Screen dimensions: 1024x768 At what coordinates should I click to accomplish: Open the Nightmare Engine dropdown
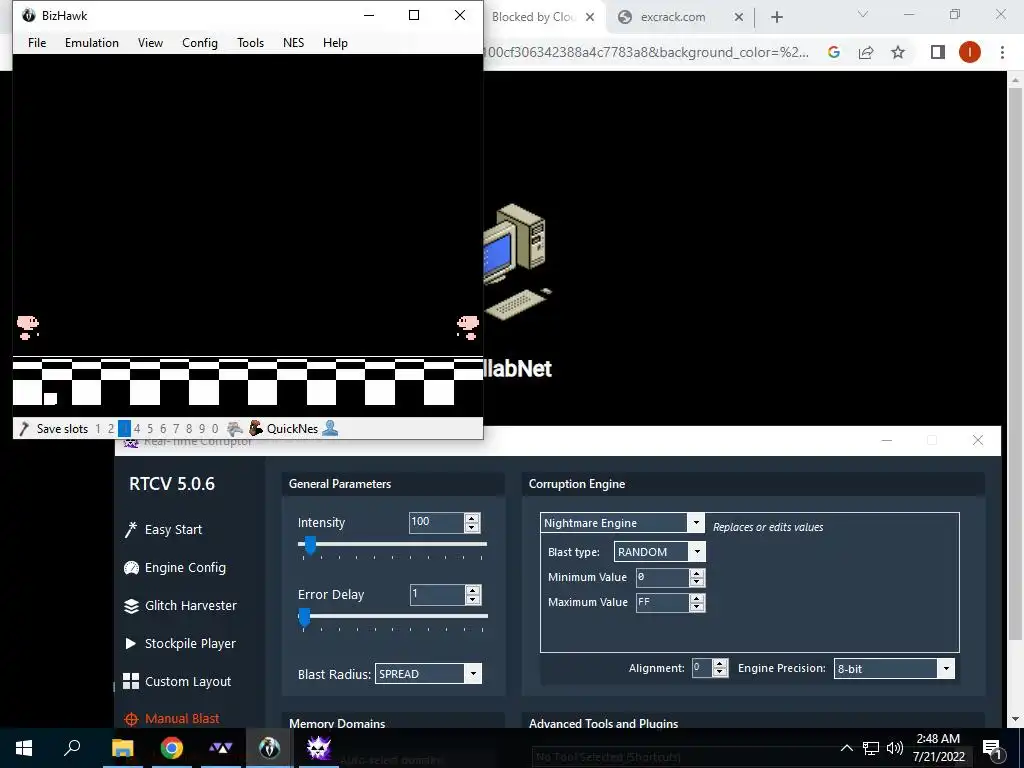[x=622, y=522]
